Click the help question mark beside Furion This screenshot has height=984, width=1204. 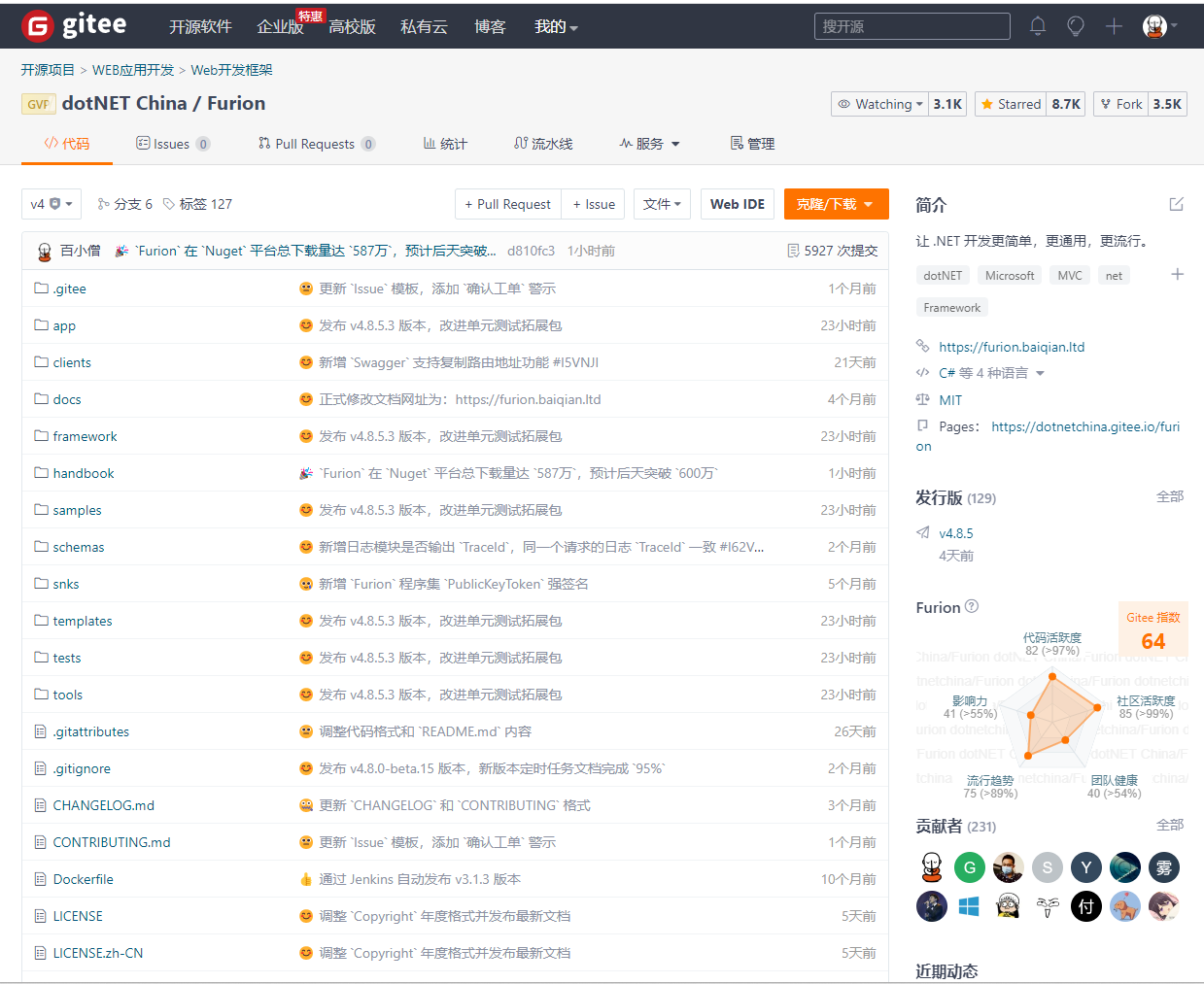pos(971,606)
